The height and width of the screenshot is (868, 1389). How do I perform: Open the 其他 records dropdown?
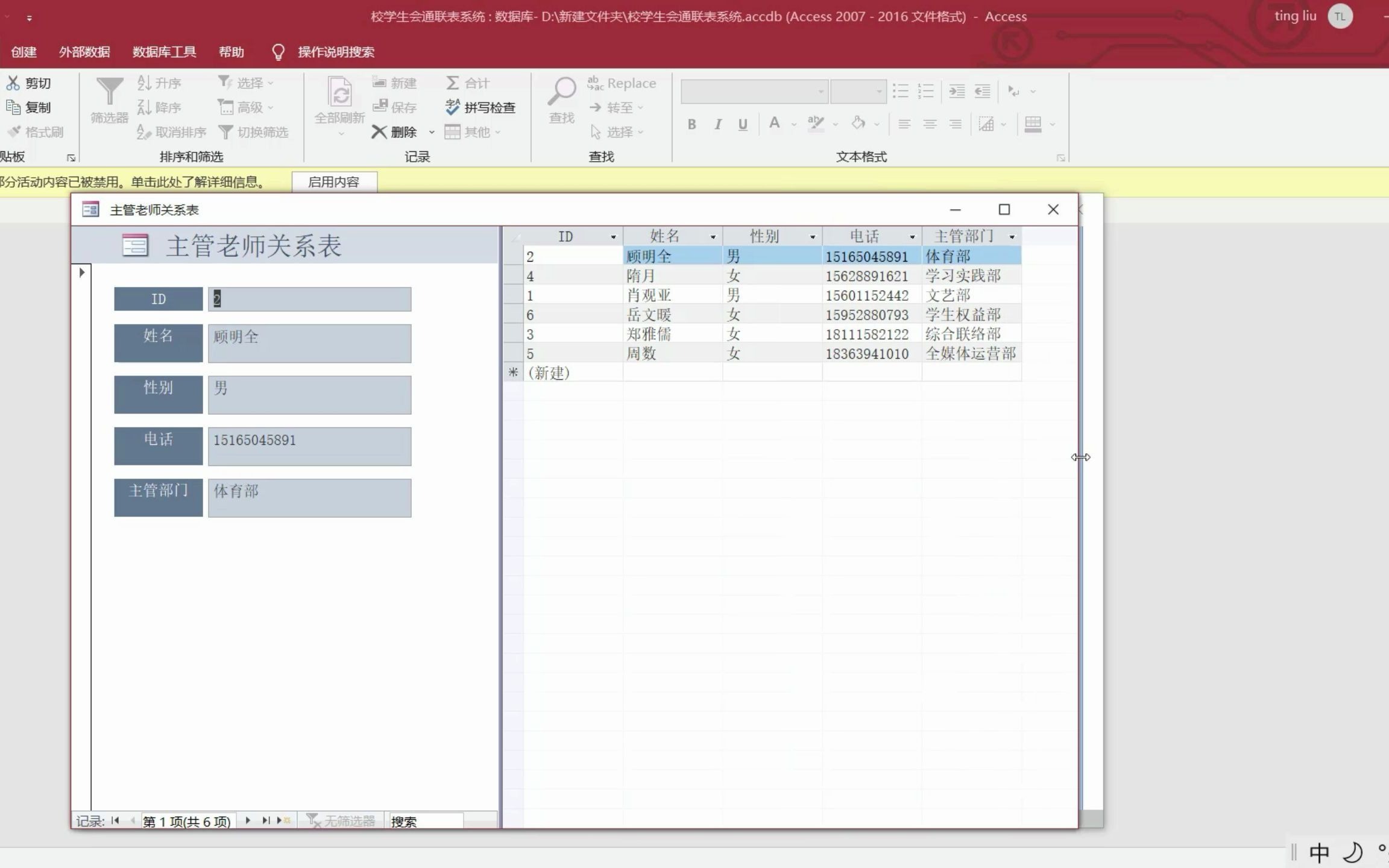(x=473, y=131)
